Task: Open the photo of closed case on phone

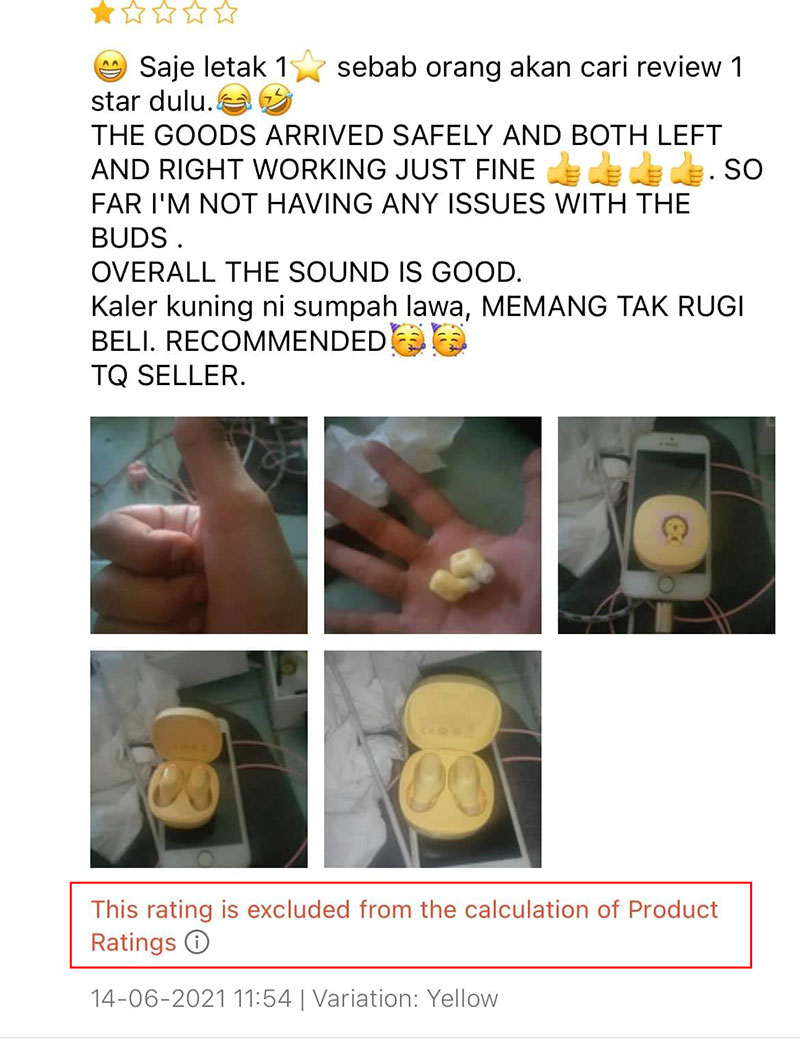Action: pyautogui.click(x=666, y=525)
